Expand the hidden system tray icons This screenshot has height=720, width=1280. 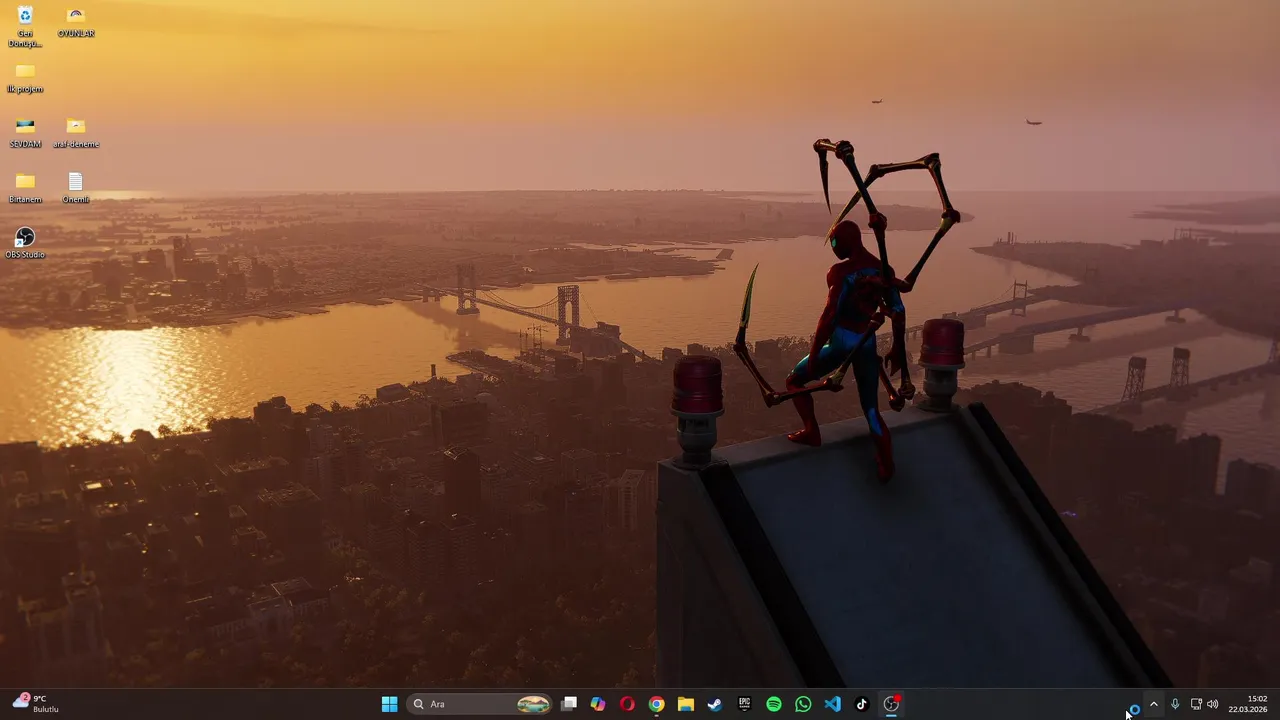click(x=1153, y=704)
